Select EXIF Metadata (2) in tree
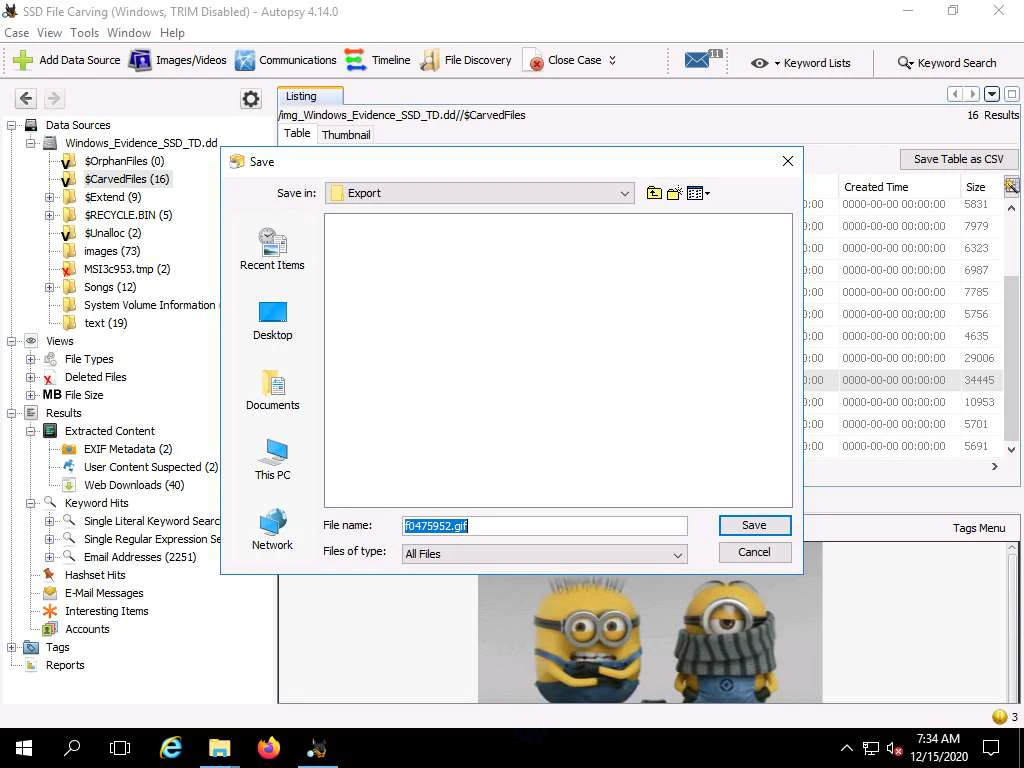This screenshot has height=768, width=1024. click(128, 449)
